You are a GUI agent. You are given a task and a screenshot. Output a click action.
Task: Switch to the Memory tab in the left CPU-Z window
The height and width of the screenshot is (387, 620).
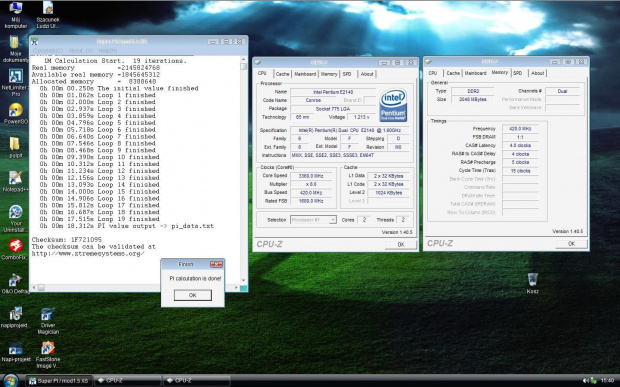tap(329, 74)
